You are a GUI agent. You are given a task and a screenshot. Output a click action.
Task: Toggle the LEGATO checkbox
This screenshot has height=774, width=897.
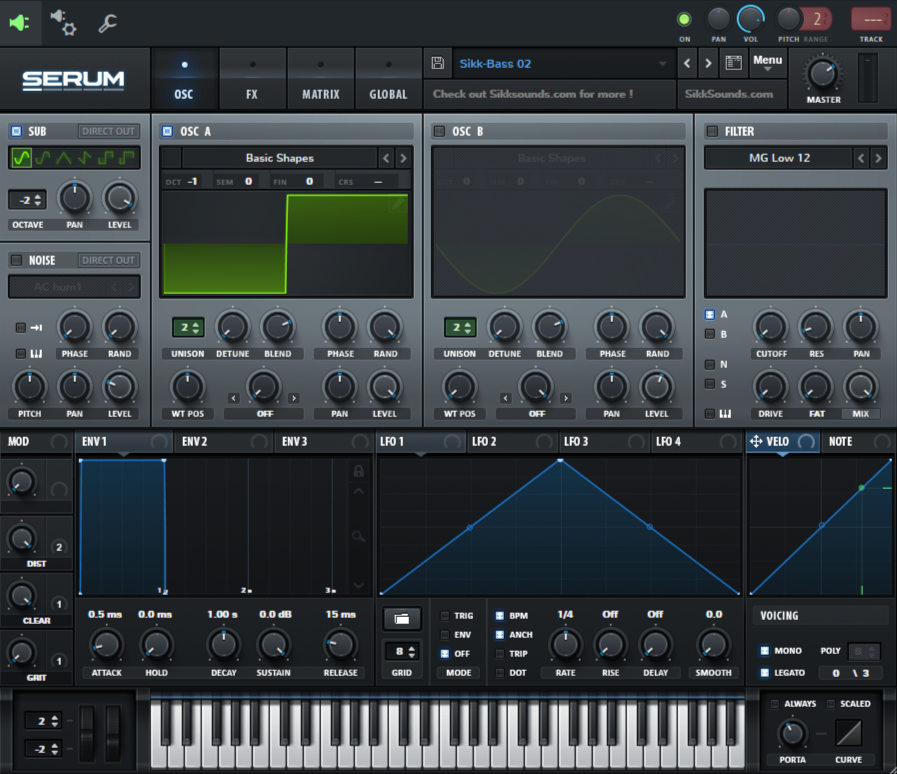[x=765, y=673]
